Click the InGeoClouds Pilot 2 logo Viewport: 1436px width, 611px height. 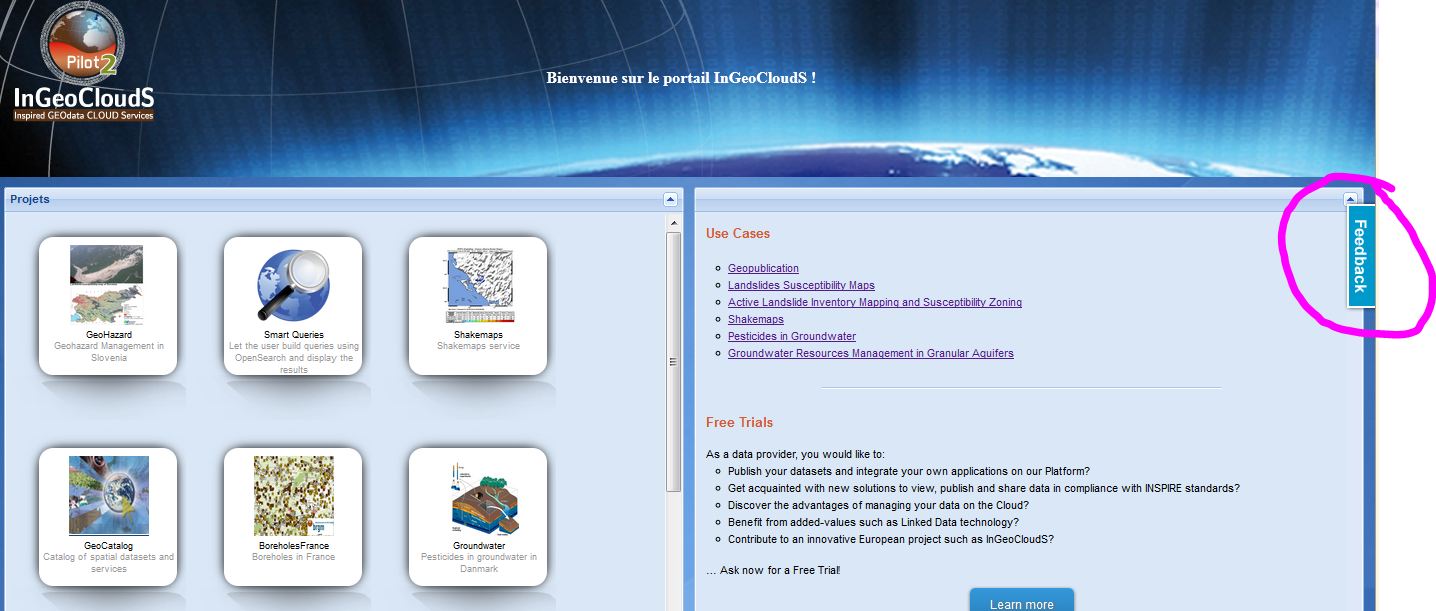pyautogui.click(x=84, y=61)
